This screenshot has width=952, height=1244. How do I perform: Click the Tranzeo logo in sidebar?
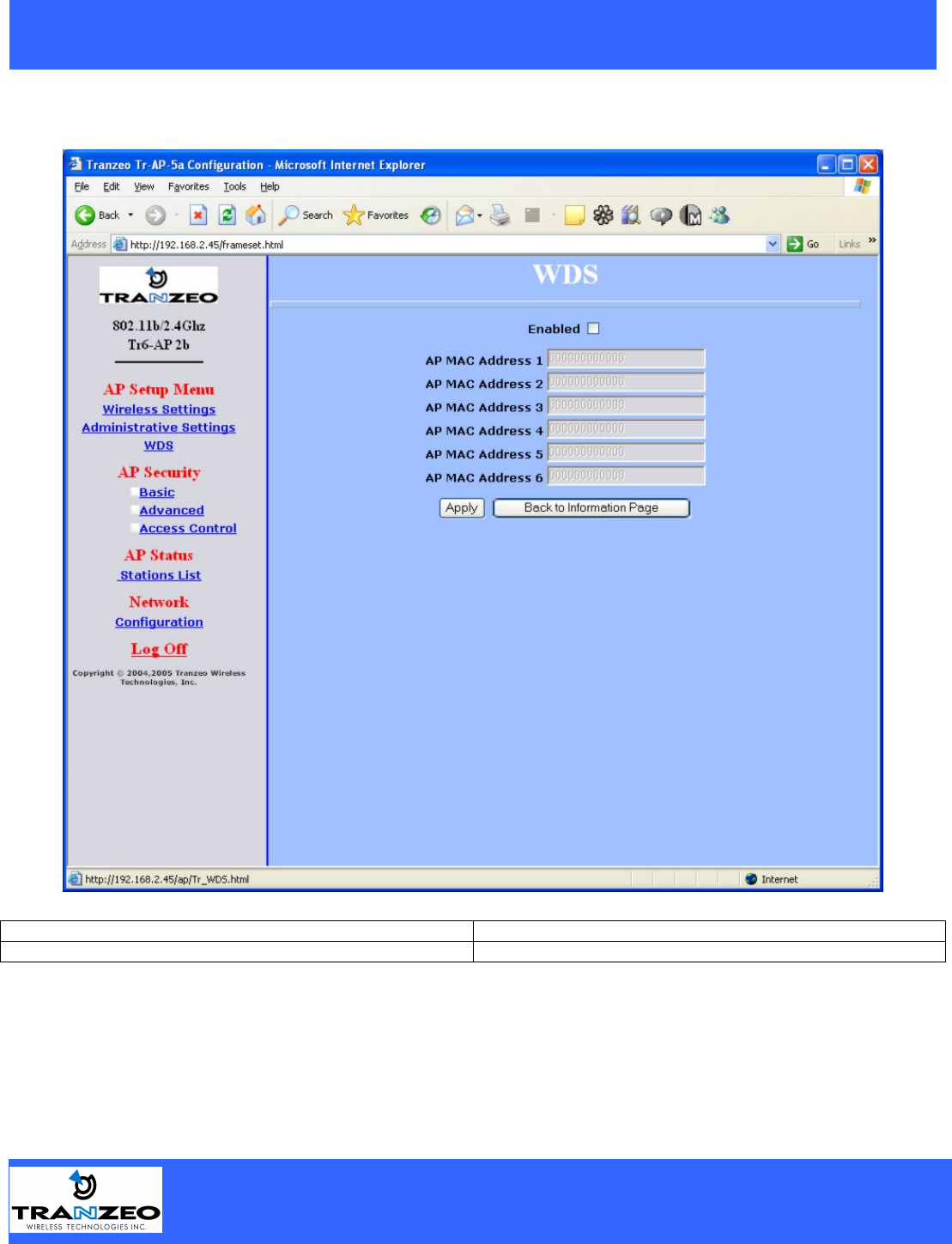click(x=158, y=286)
